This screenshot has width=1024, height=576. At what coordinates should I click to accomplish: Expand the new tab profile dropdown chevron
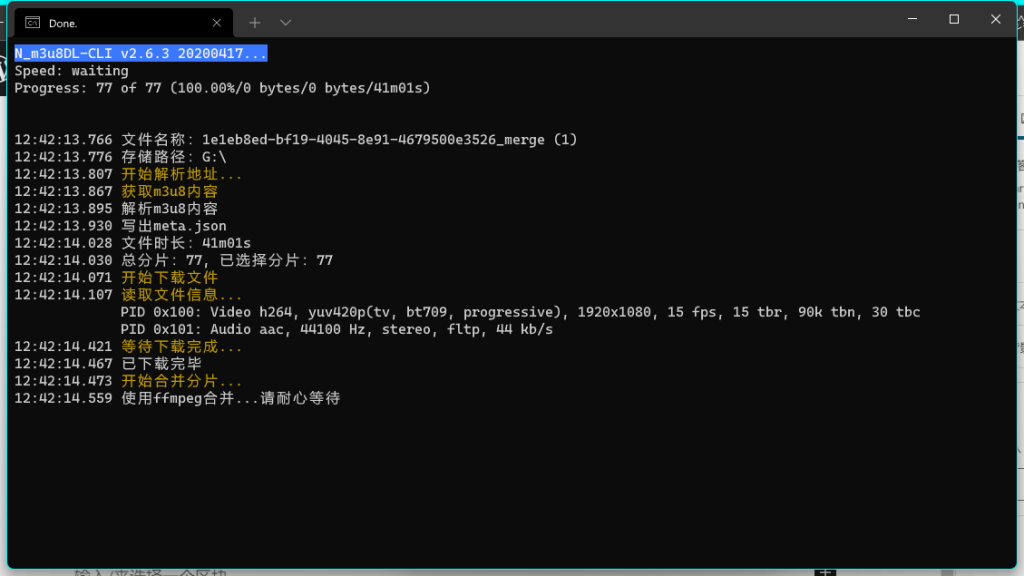tap(286, 22)
